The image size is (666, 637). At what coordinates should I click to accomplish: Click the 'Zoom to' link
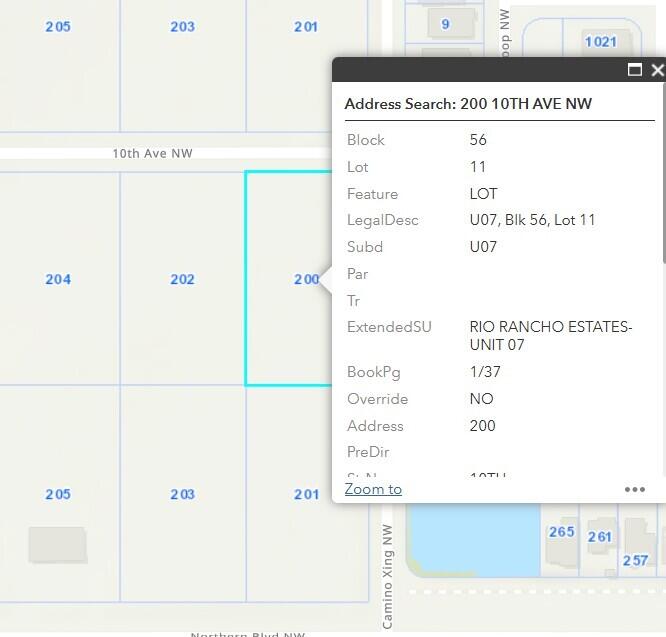[x=373, y=489]
